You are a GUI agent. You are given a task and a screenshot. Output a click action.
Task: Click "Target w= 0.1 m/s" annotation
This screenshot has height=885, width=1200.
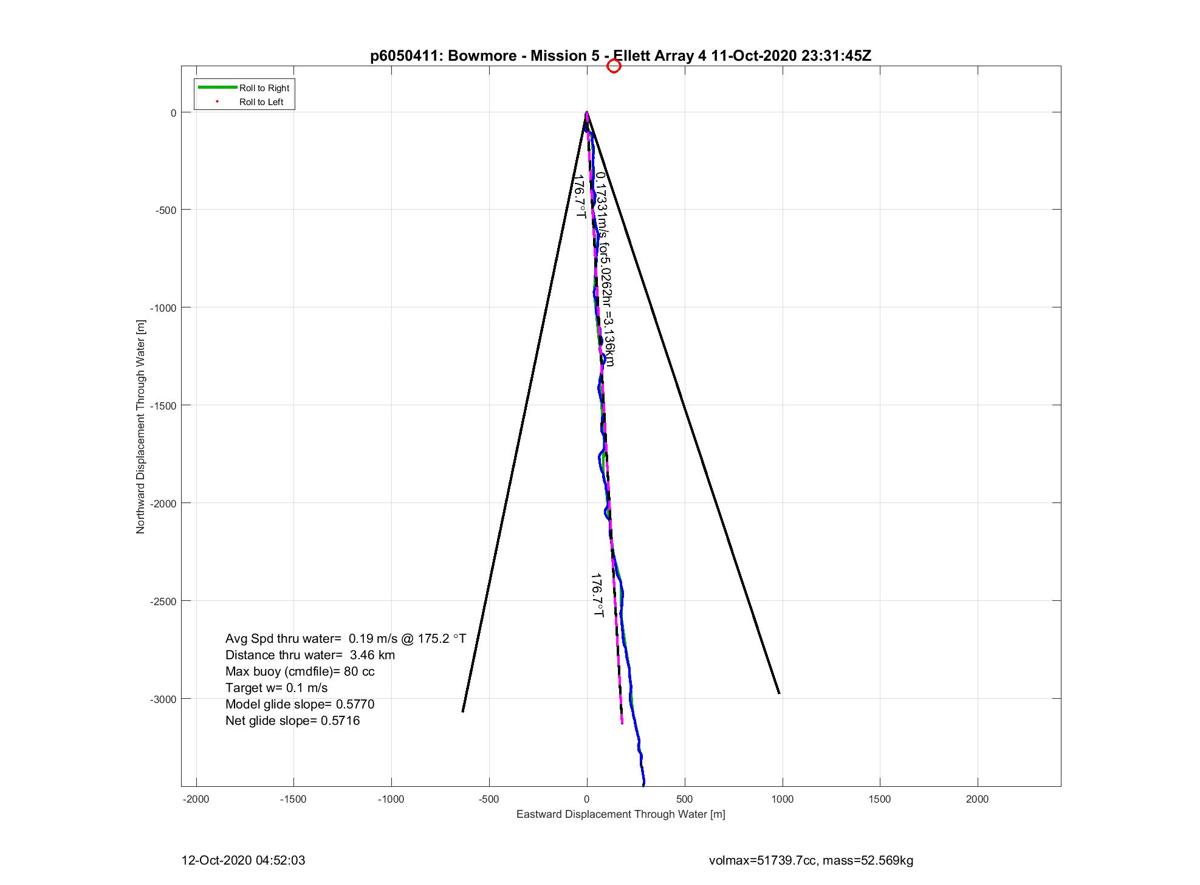pyautogui.click(x=276, y=688)
